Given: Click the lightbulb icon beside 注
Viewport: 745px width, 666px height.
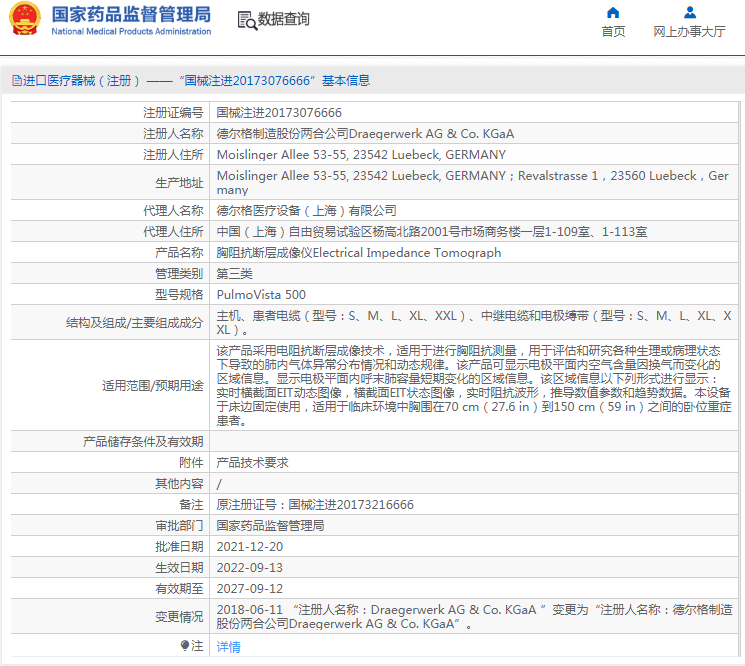Looking at the screenshot, I should pos(185,645).
